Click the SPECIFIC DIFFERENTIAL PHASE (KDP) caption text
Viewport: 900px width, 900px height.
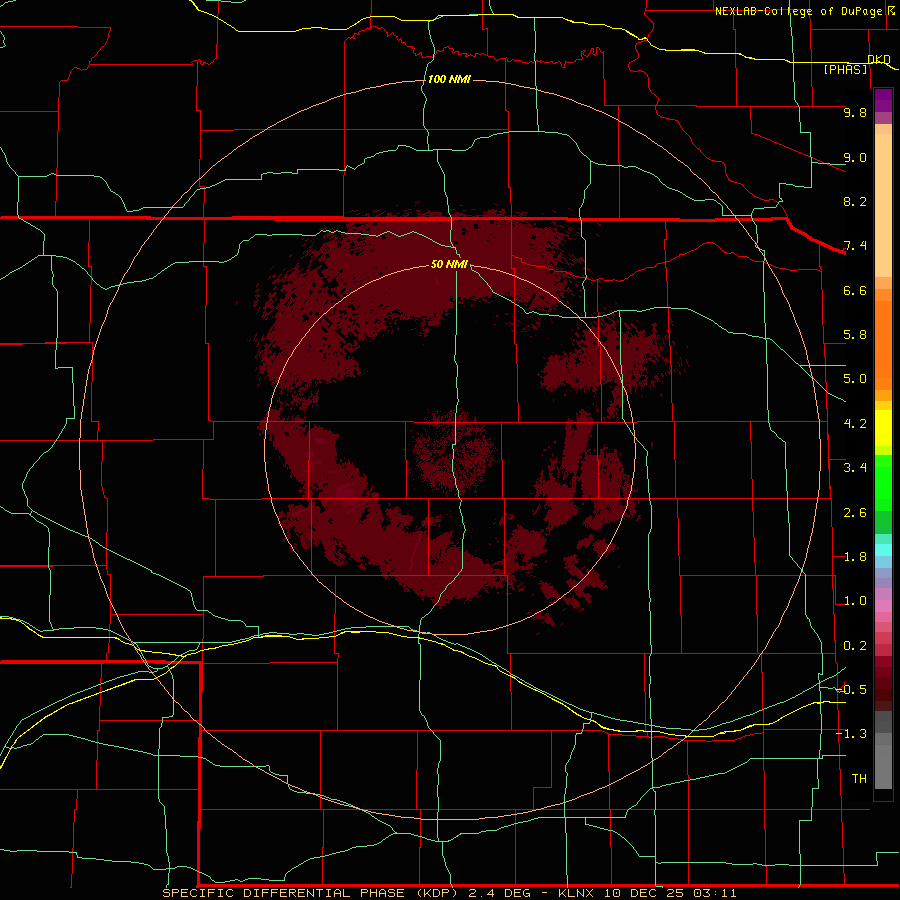(x=310, y=893)
